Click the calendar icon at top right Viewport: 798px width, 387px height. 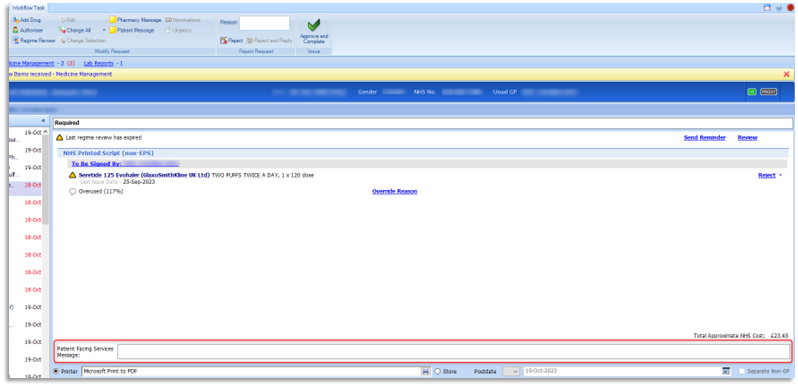[767, 8]
